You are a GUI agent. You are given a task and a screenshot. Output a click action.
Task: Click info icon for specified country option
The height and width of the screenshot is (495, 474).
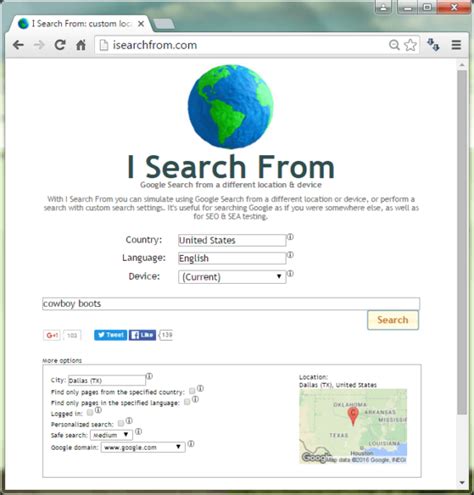pyautogui.click(x=200, y=388)
